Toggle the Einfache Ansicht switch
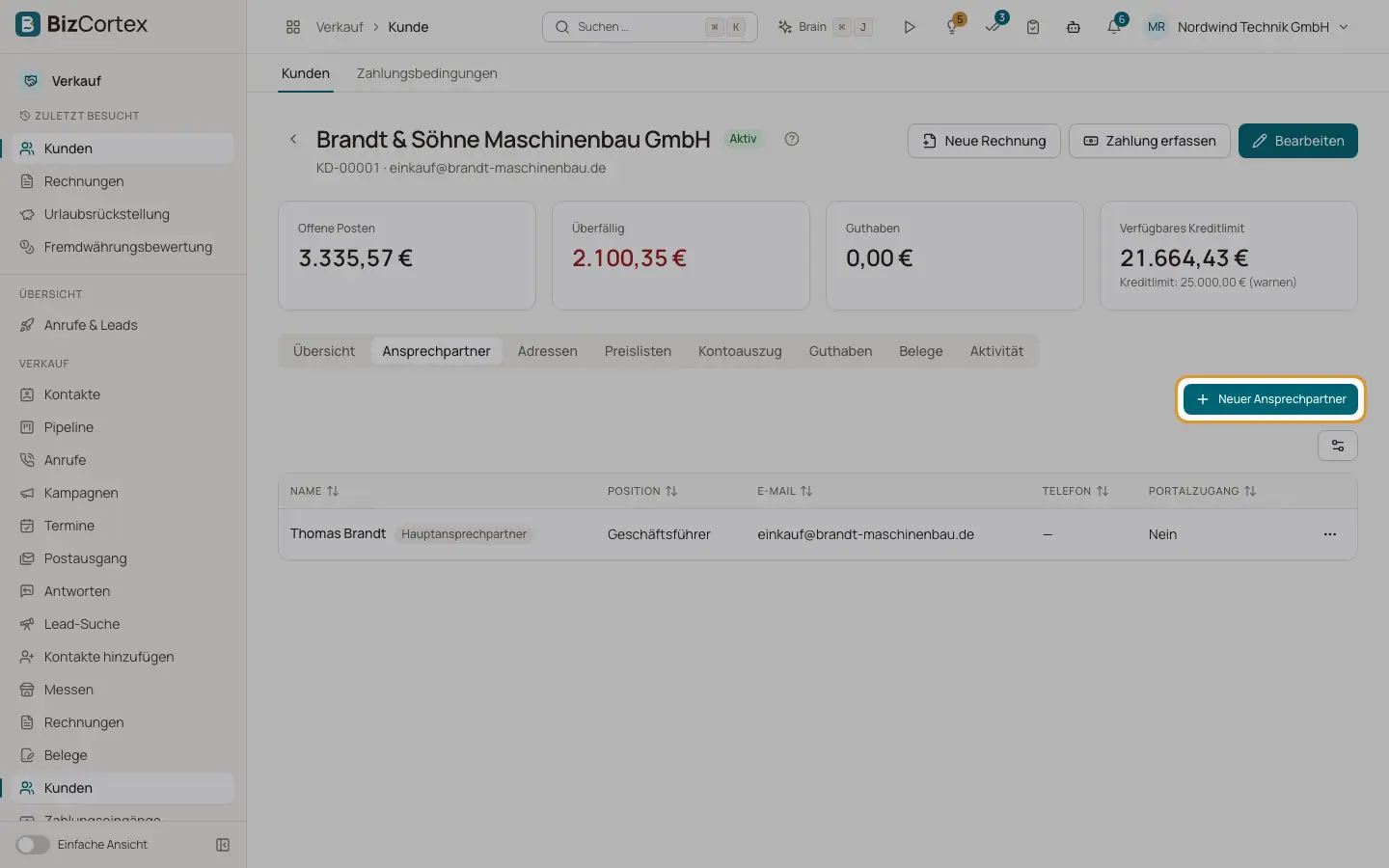Image resolution: width=1389 pixels, height=868 pixels. coord(33,845)
